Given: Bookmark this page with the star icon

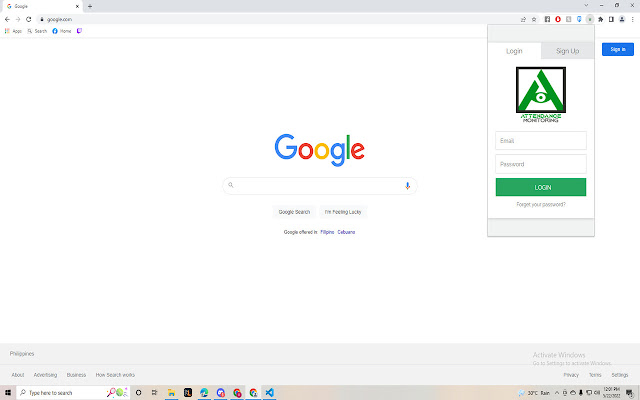Looking at the screenshot, I should 534,19.
